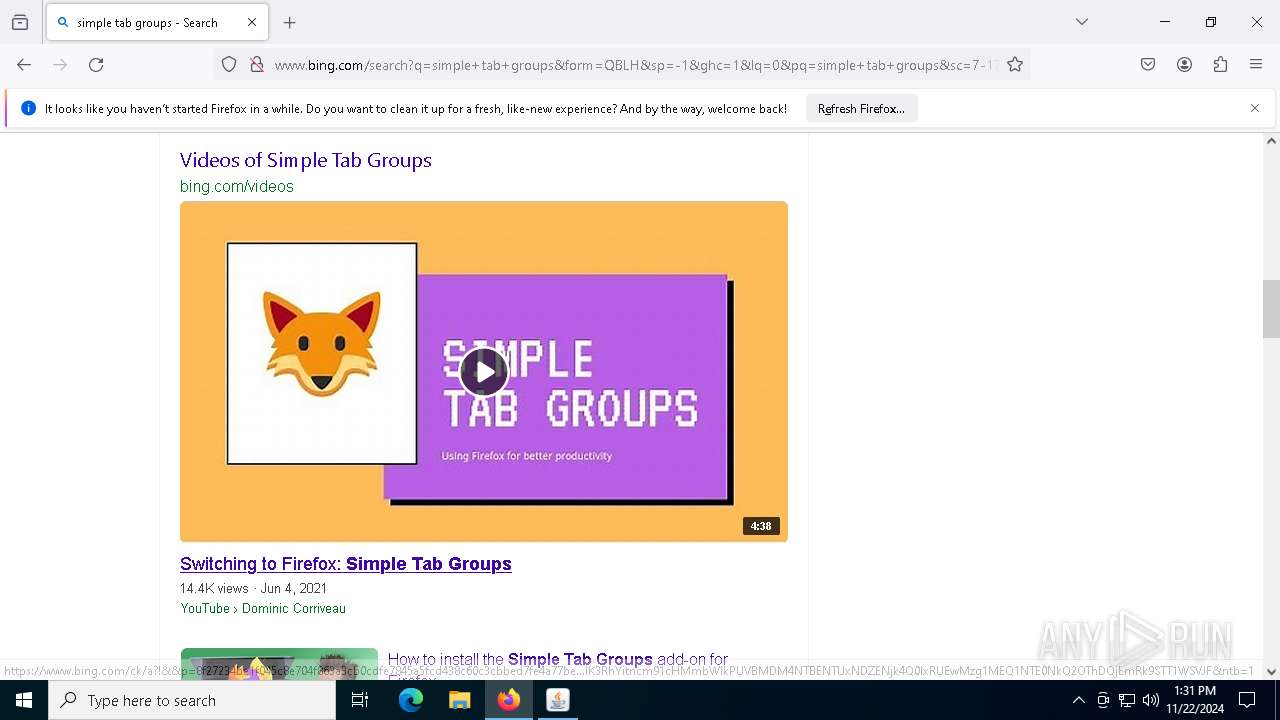Click the page vertical scrollbar thumb
1280x720 pixels.
tap(1271, 309)
